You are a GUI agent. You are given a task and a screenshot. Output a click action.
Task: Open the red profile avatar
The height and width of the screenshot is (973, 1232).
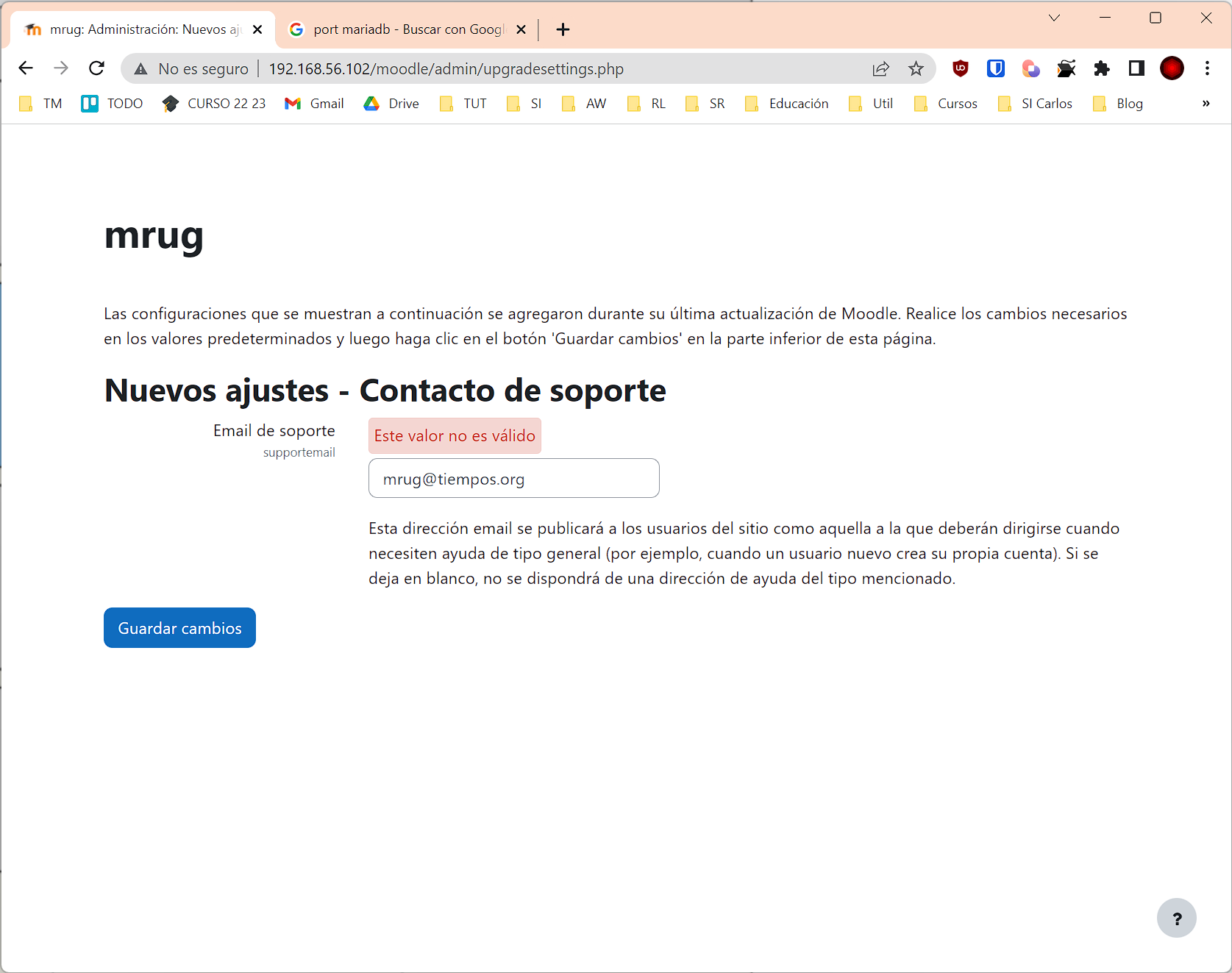tap(1172, 68)
